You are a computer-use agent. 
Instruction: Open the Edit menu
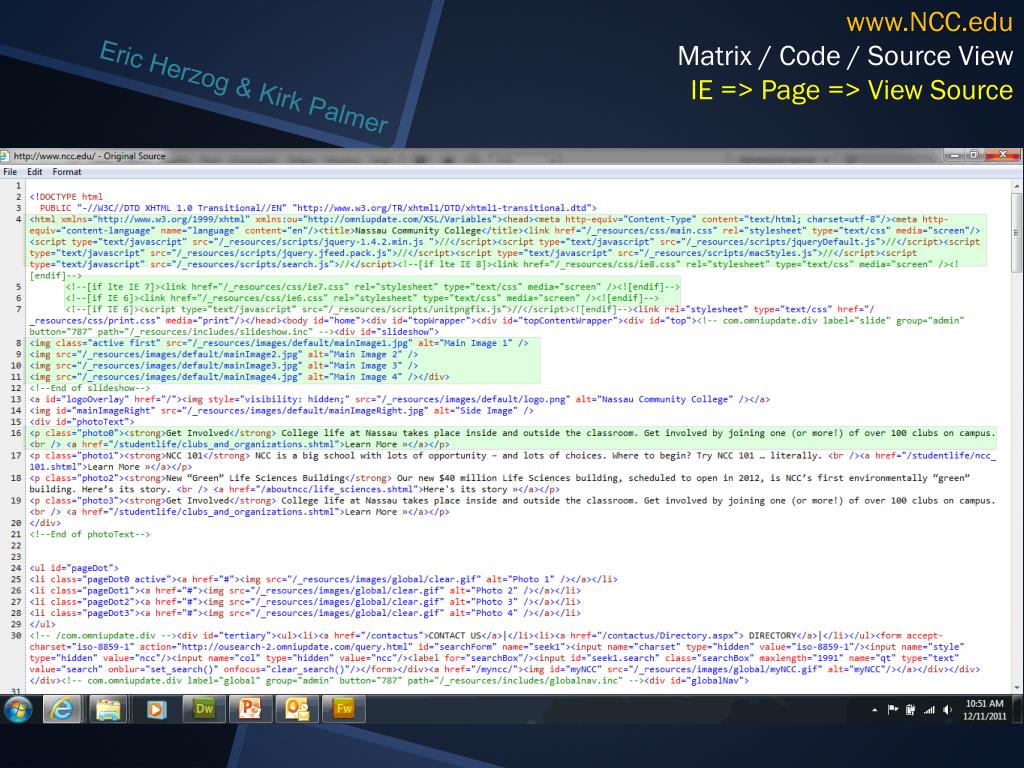tap(35, 172)
